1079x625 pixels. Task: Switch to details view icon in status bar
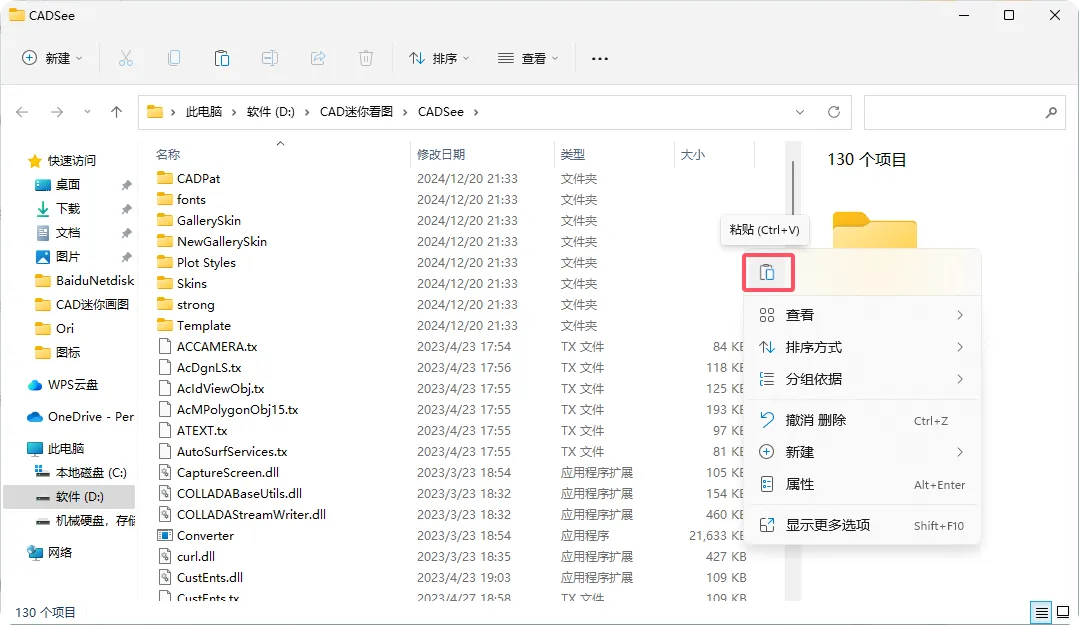pyautogui.click(x=1042, y=612)
